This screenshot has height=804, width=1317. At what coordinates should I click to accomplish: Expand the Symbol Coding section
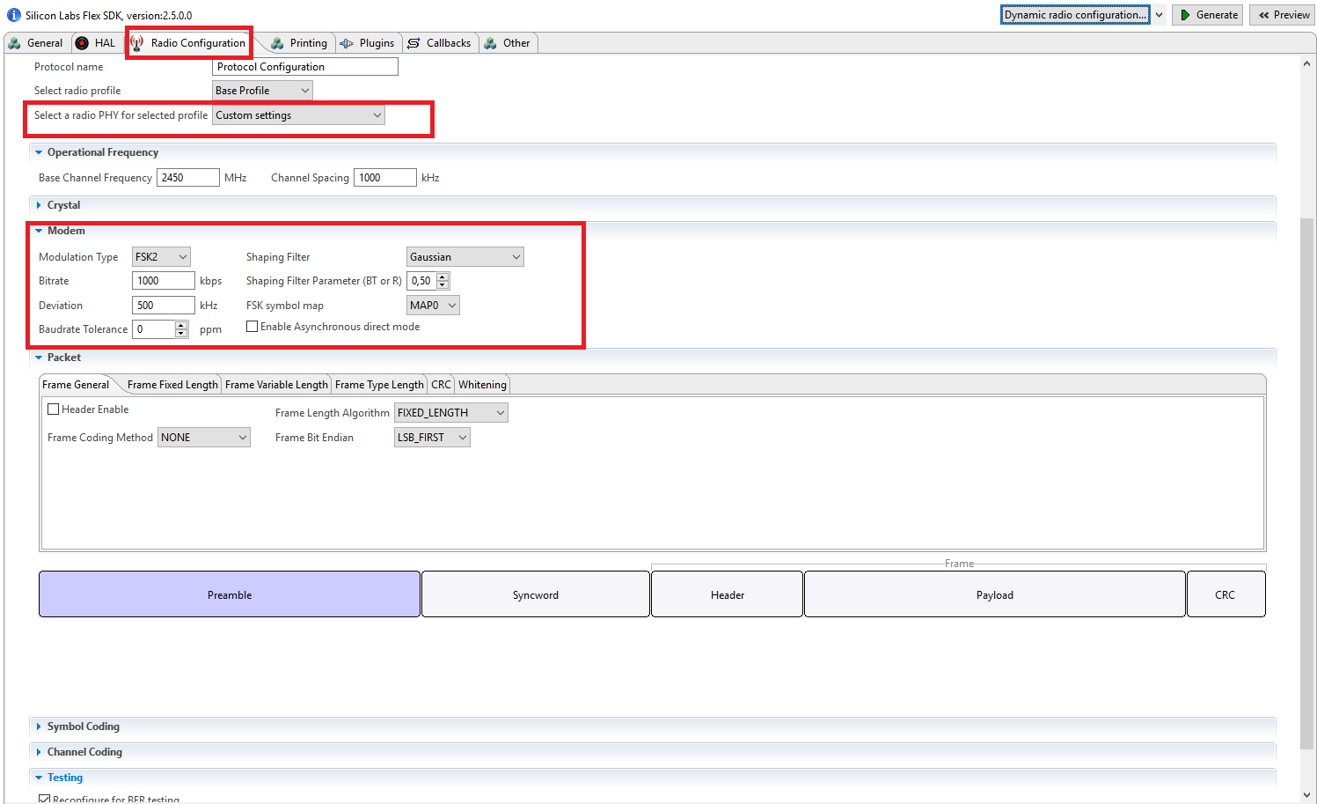(x=83, y=726)
